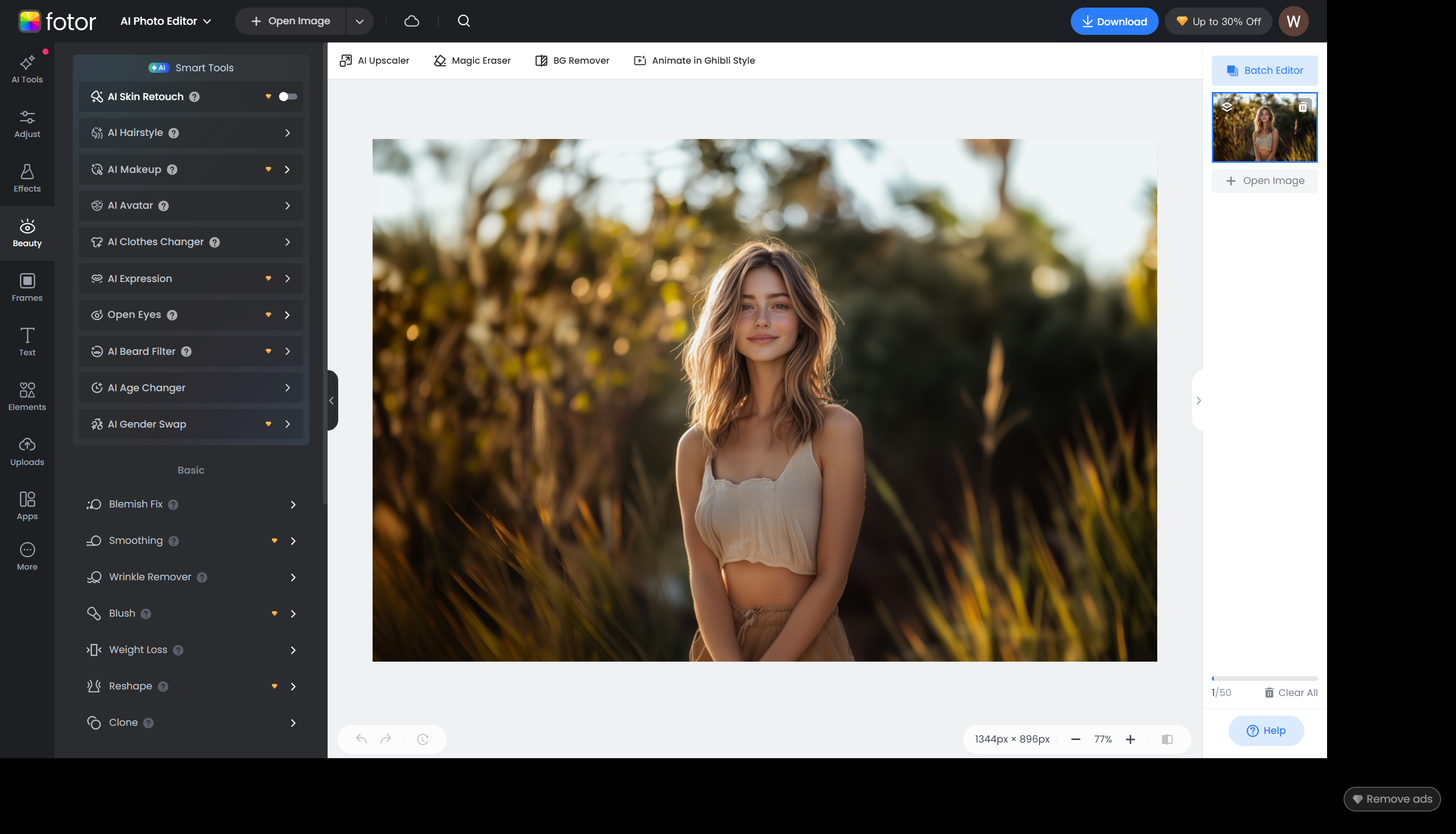Collapse the right batch panel
Image resolution: width=1456 pixels, height=834 pixels.
pos(1198,400)
